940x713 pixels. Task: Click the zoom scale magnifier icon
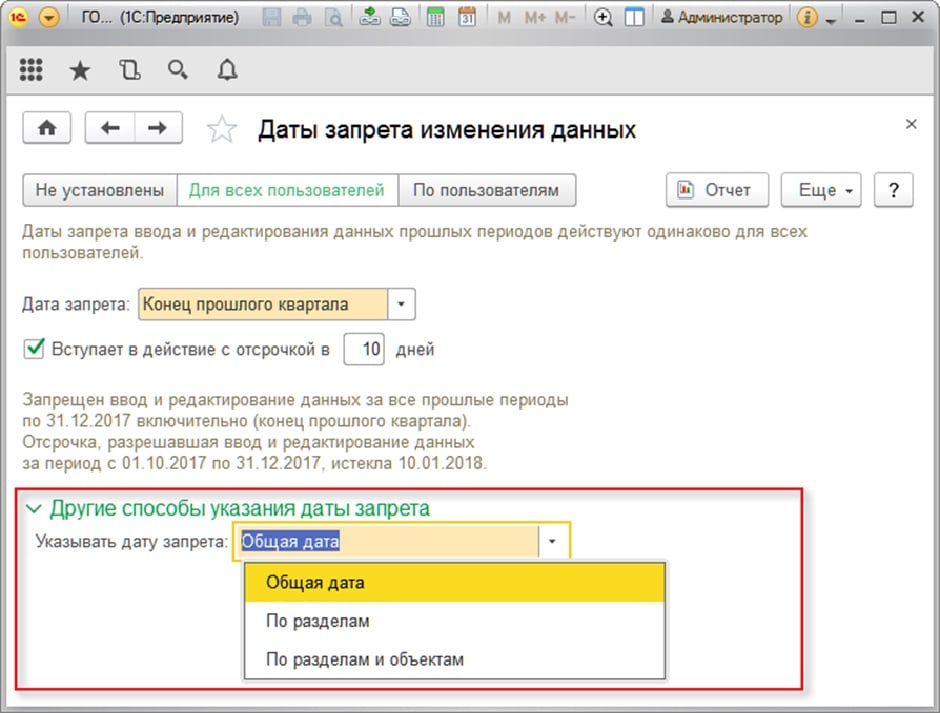[603, 18]
